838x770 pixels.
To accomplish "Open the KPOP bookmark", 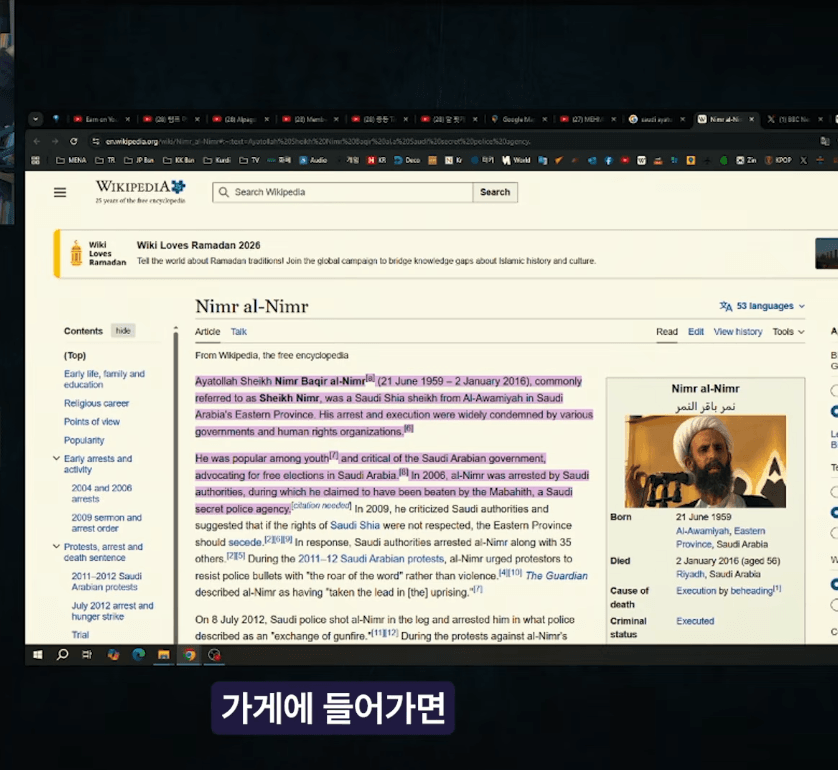I will point(779,160).
